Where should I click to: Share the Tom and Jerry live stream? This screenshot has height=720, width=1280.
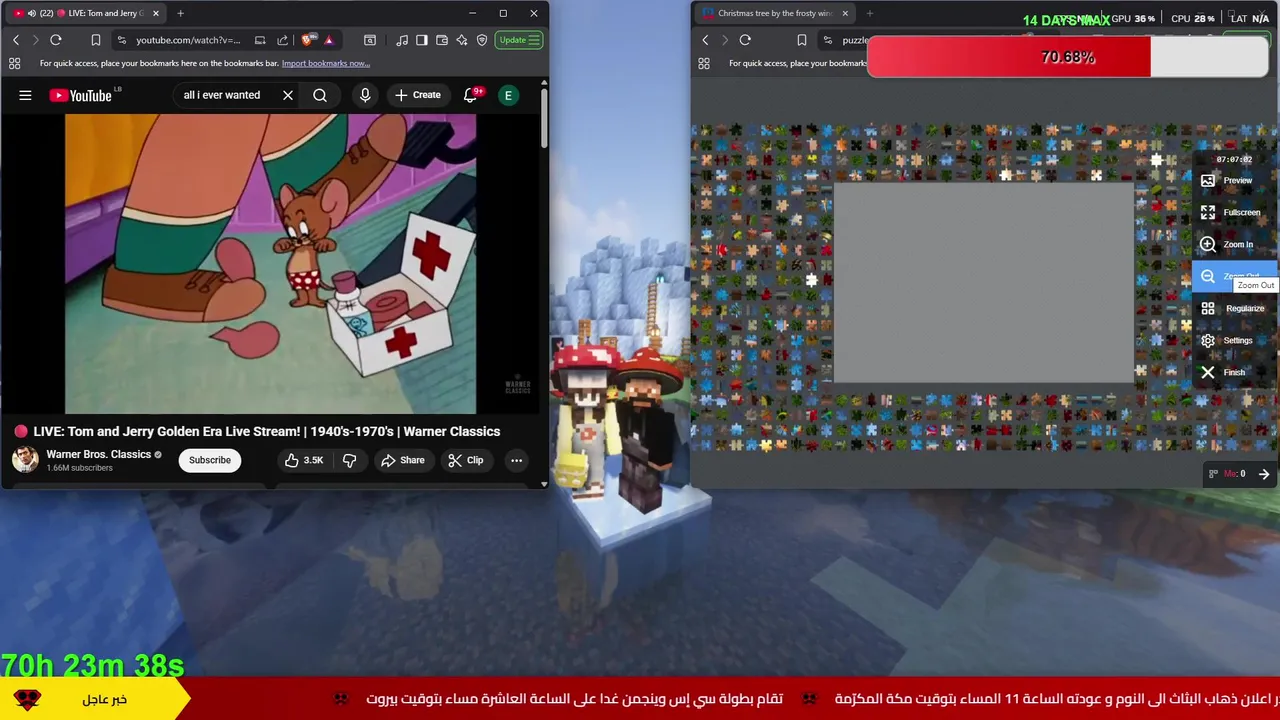pos(403,460)
